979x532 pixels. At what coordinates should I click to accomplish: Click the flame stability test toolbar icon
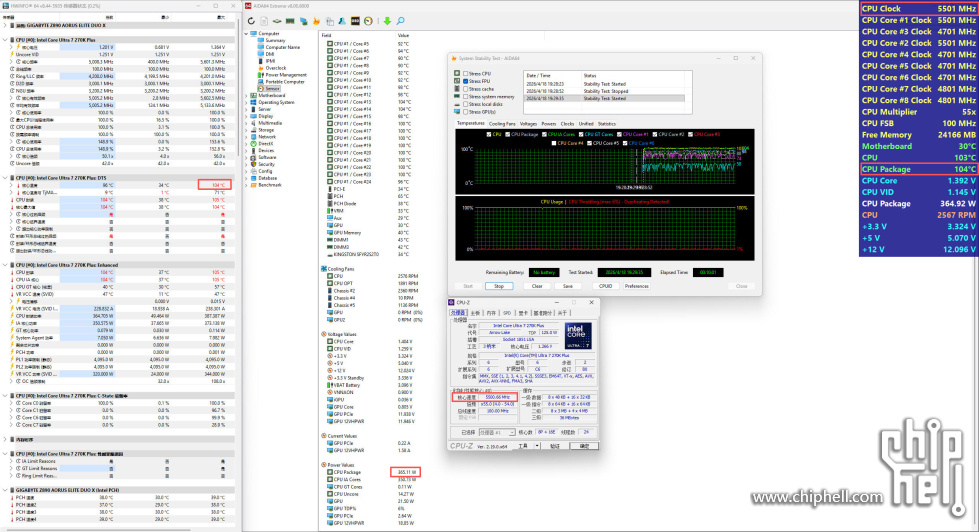pos(317,21)
